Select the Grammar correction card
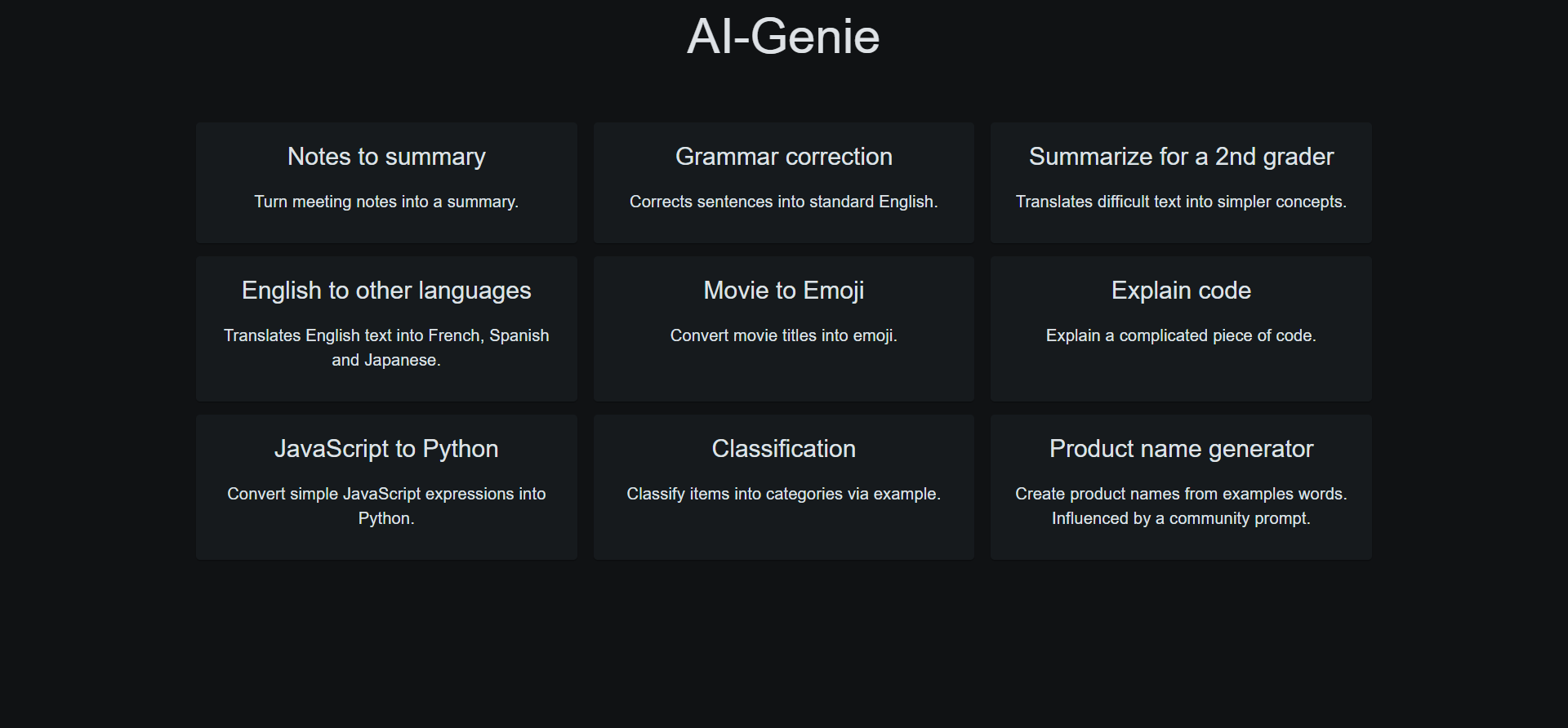This screenshot has width=1568, height=728. 783,182
